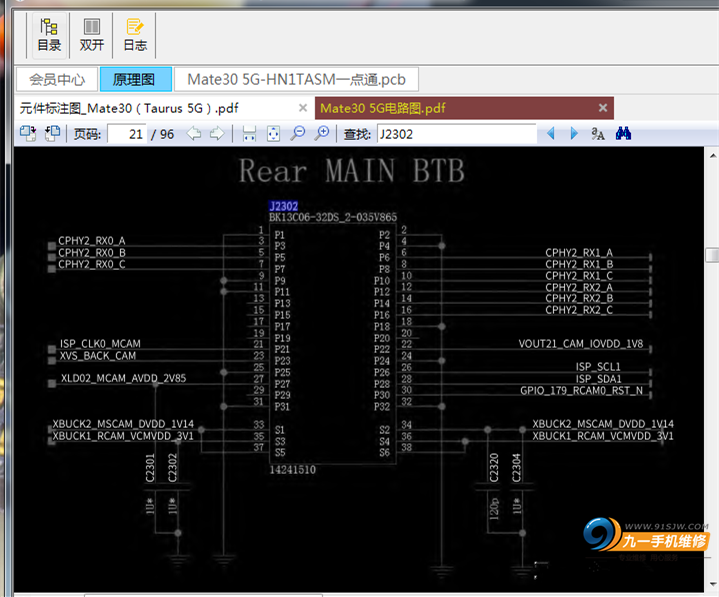Go to next page with right arrow
The image size is (719, 597).
pos(217,133)
